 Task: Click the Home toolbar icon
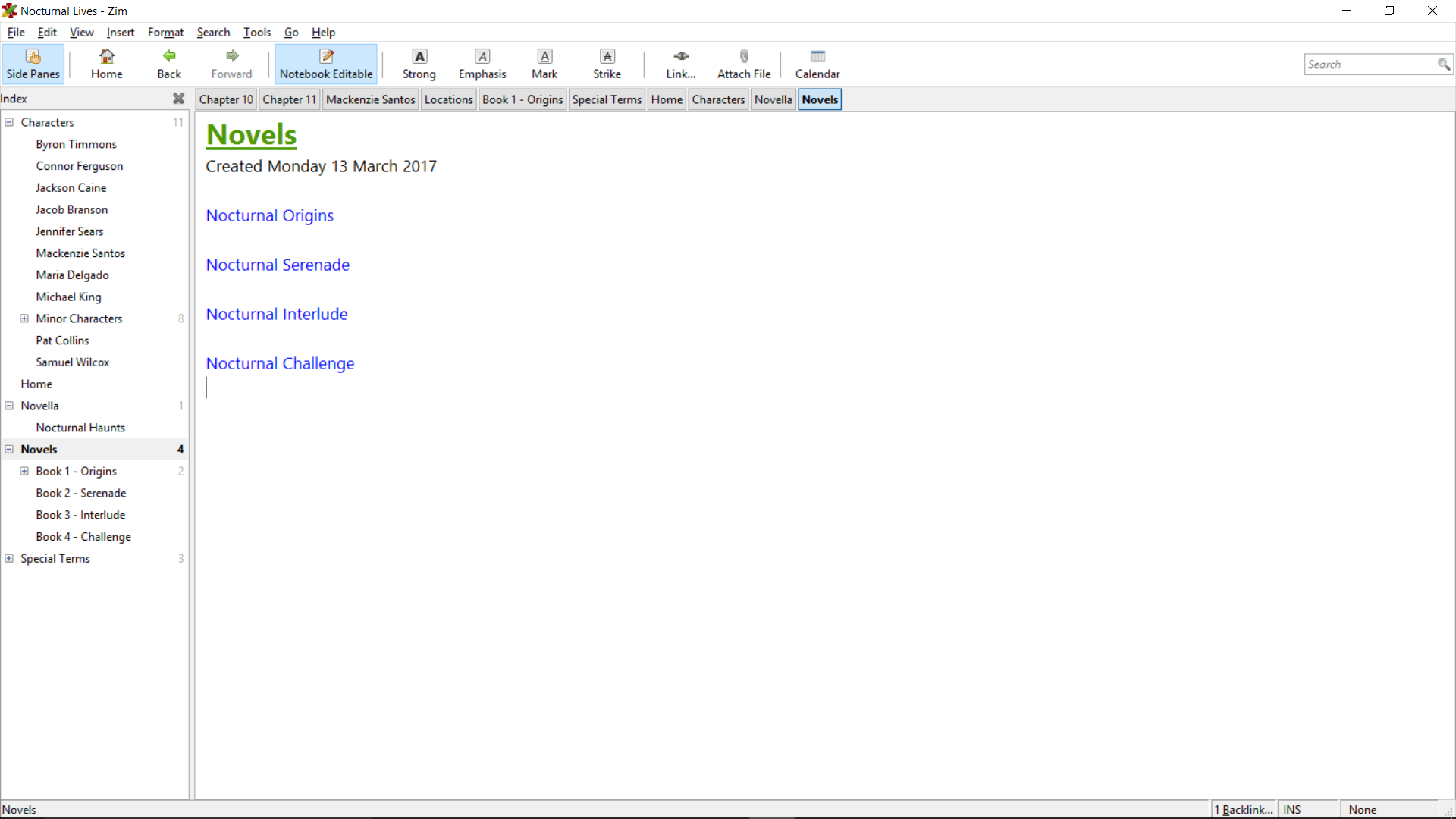pos(106,64)
